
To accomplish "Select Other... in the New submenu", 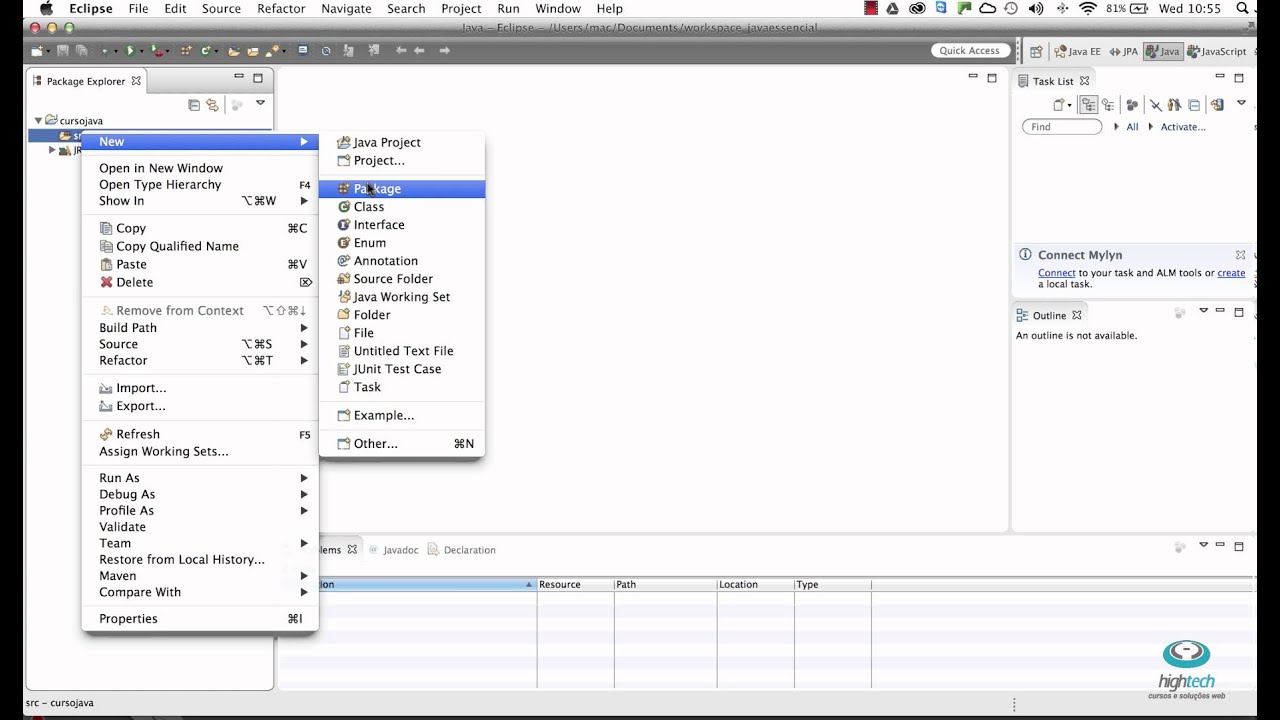I will (x=402, y=443).
